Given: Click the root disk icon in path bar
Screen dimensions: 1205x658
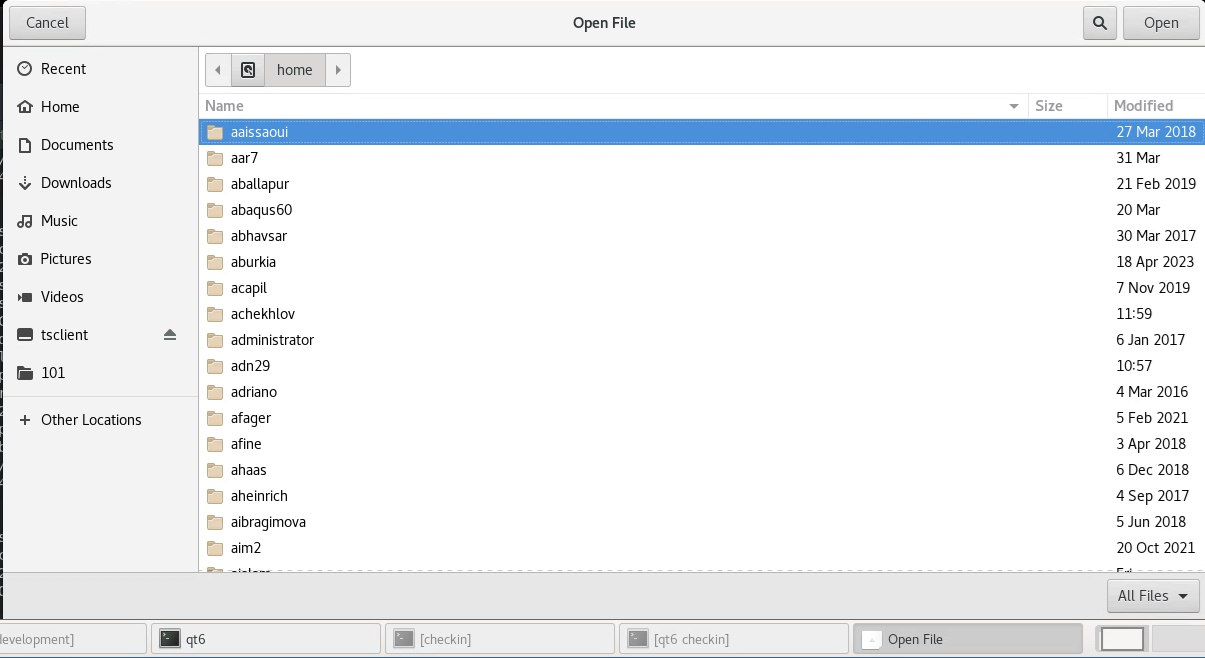Looking at the screenshot, I should pyautogui.click(x=248, y=70).
